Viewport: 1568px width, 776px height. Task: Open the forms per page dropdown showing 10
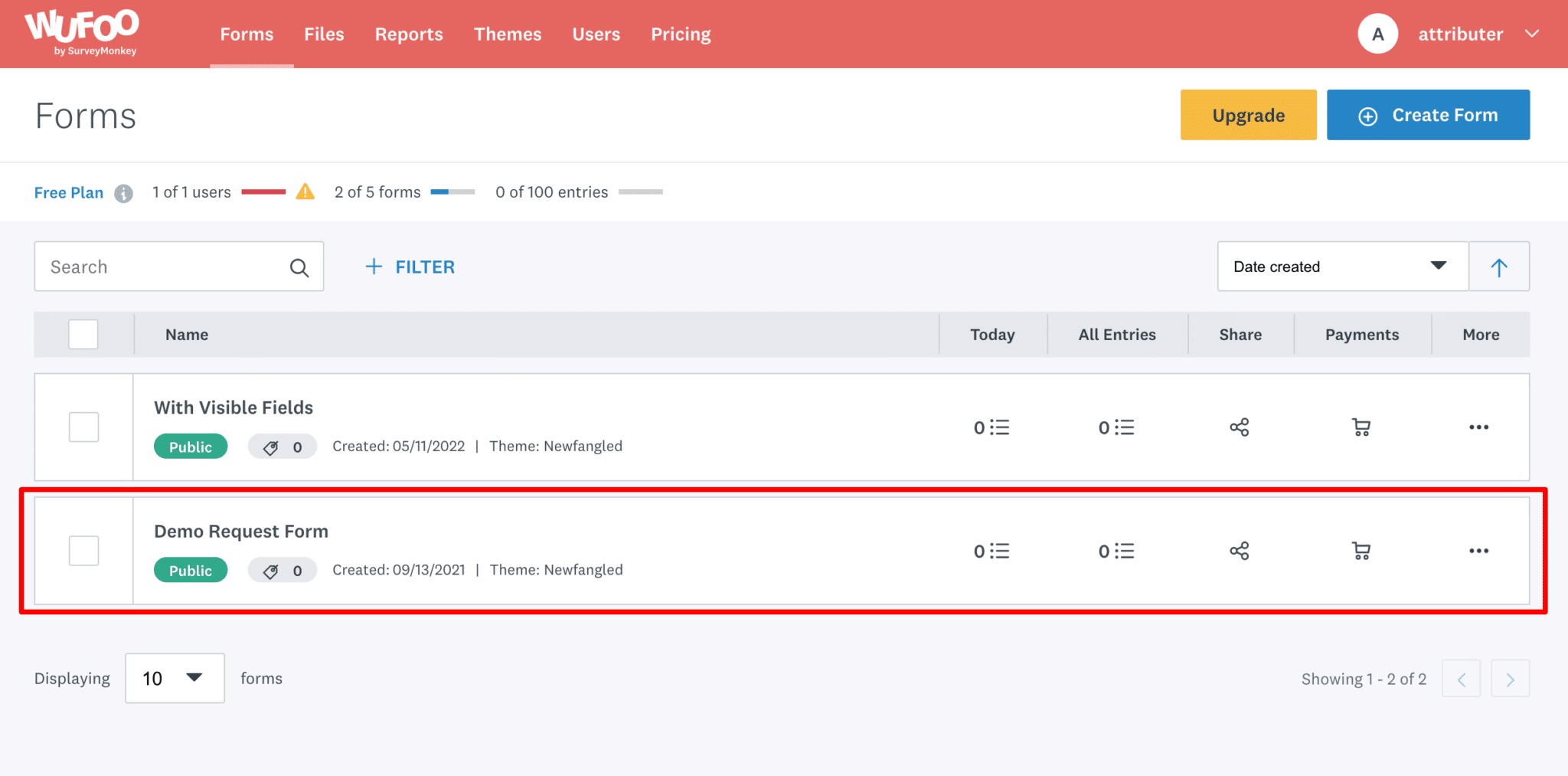pyautogui.click(x=174, y=678)
